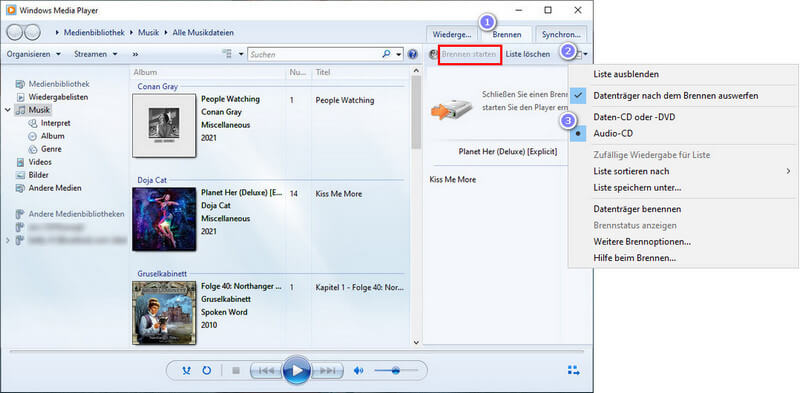Click the search magnifier icon
This screenshot has width=800, height=393.
point(386,54)
